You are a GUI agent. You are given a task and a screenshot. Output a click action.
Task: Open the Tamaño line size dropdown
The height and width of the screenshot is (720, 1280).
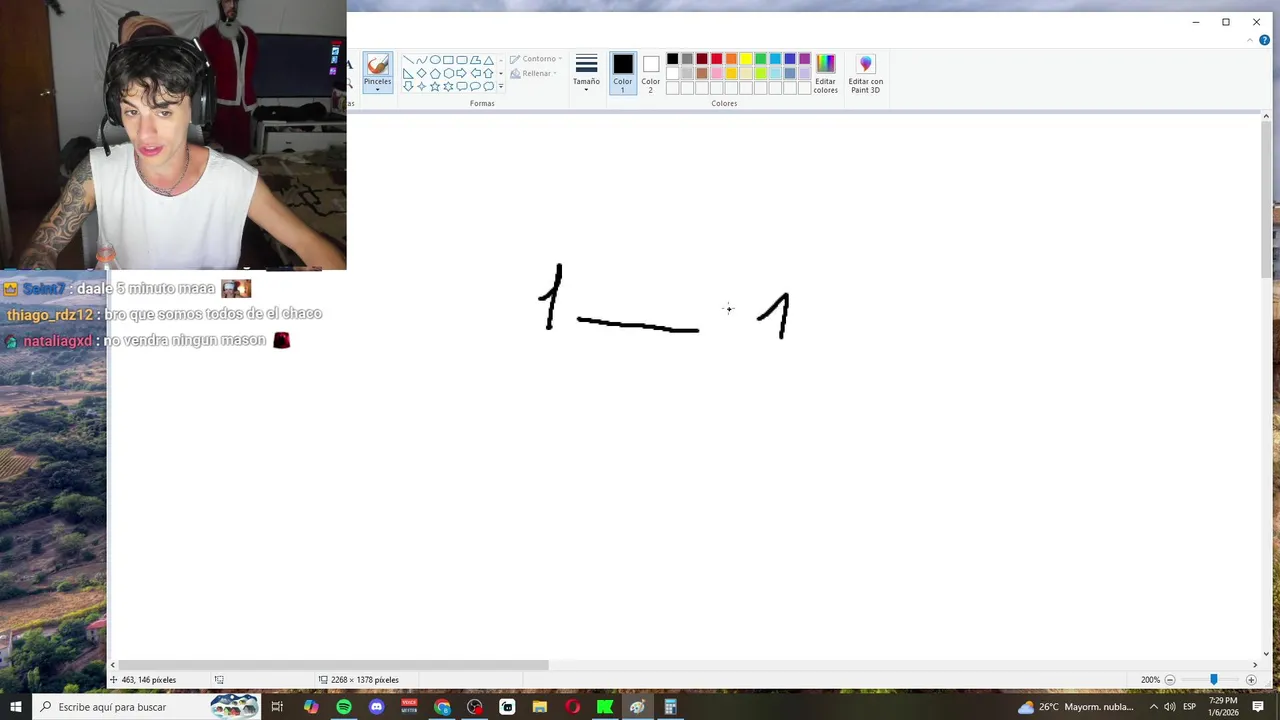pos(586,73)
